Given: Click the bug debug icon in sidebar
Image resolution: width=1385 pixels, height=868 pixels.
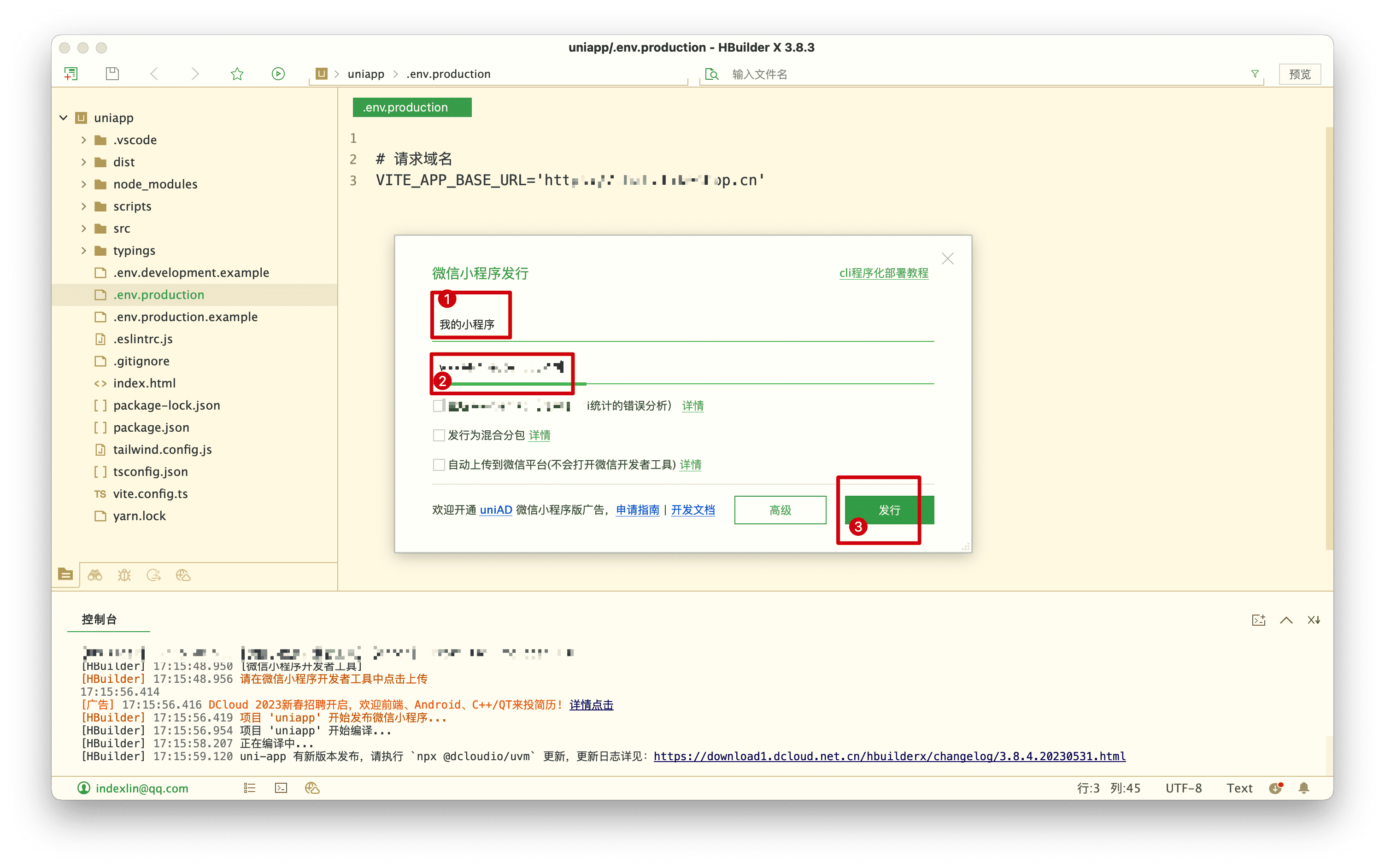Looking at the screenshot, I should [x=124, y=575].
